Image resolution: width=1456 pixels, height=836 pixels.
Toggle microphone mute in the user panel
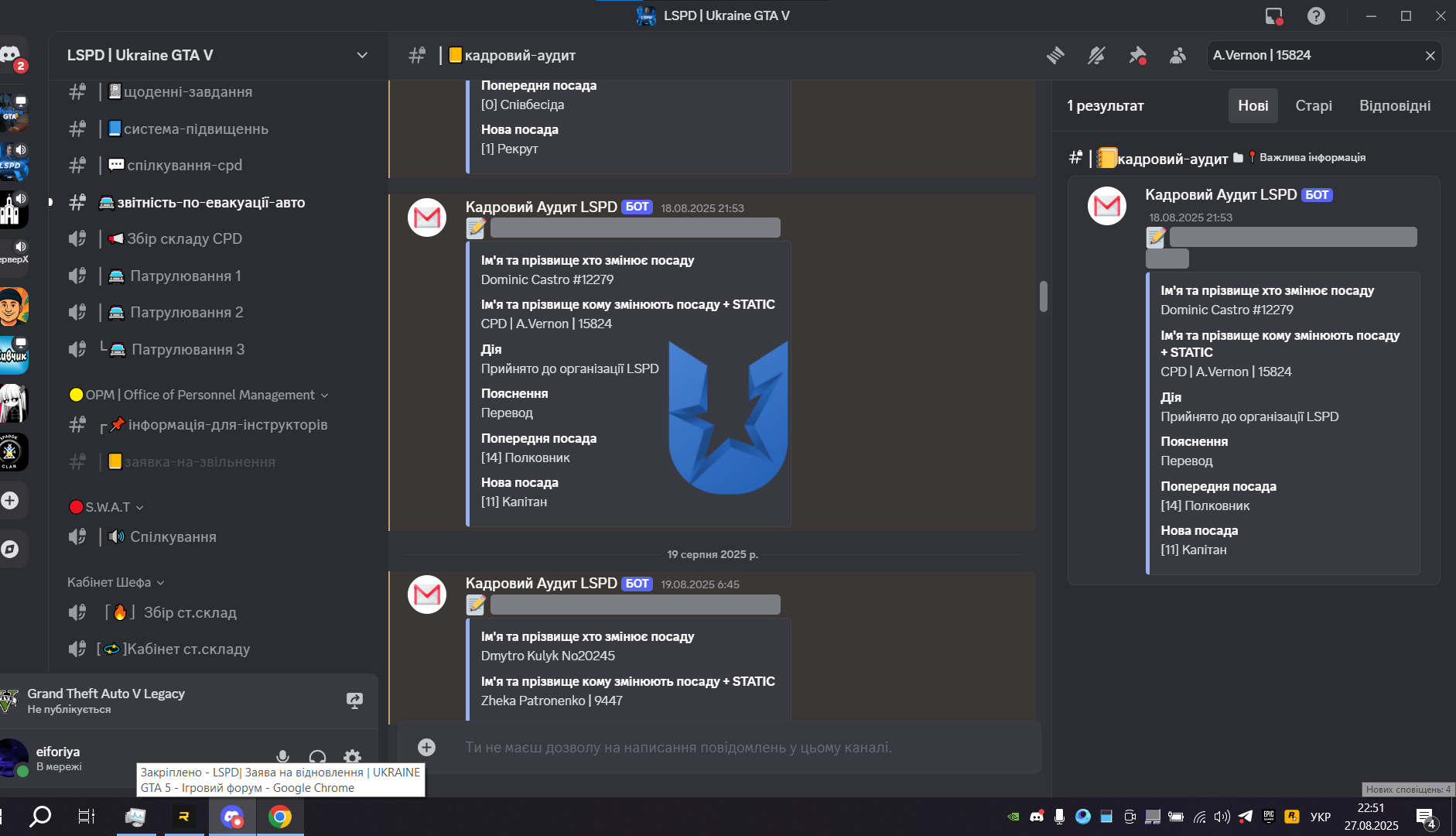283,756
